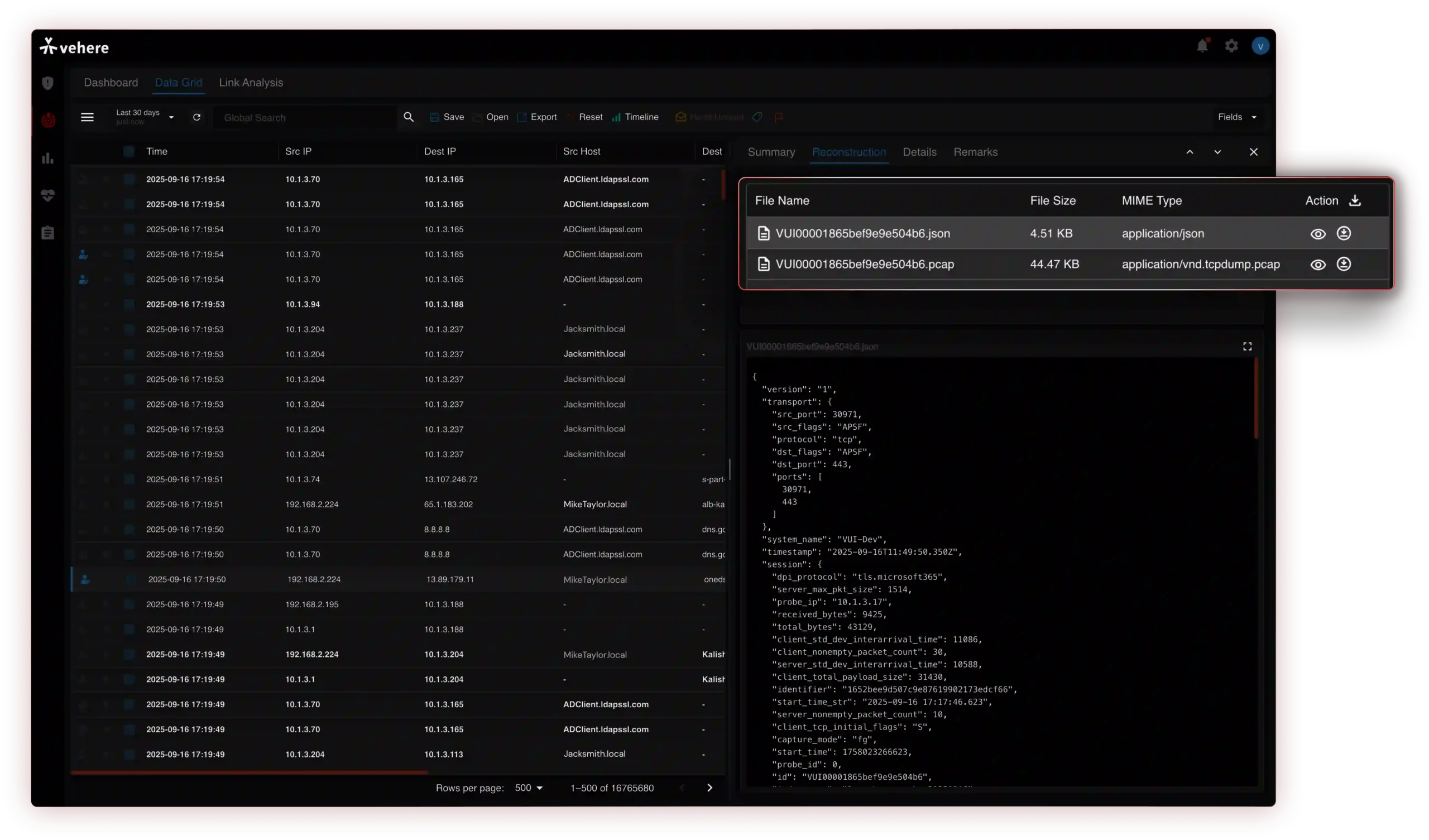The width and height of the screenshot is (1429, 840).
Task: Click the search magnifier icon
Action: click(x=408, y=117)
